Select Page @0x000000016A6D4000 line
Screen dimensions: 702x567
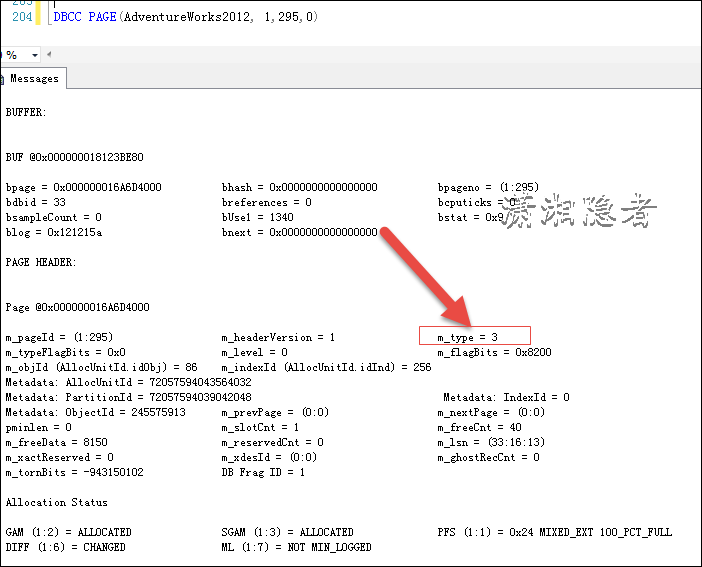(x=77, y=307)
